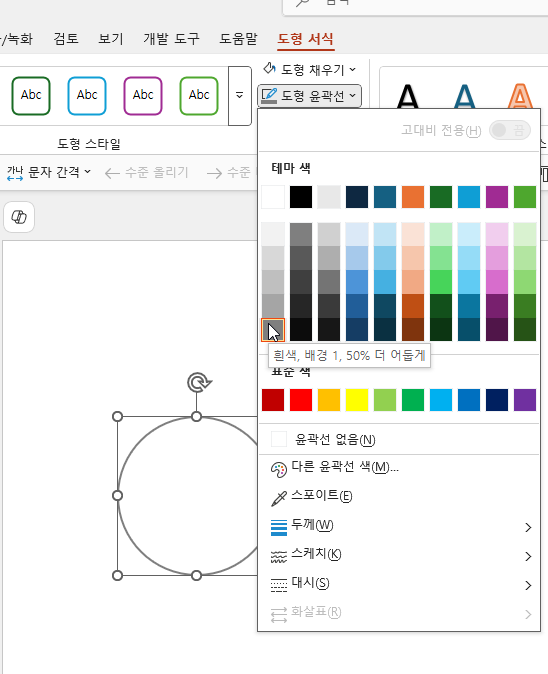Click the rotation handle above the circle

[199, 383]
